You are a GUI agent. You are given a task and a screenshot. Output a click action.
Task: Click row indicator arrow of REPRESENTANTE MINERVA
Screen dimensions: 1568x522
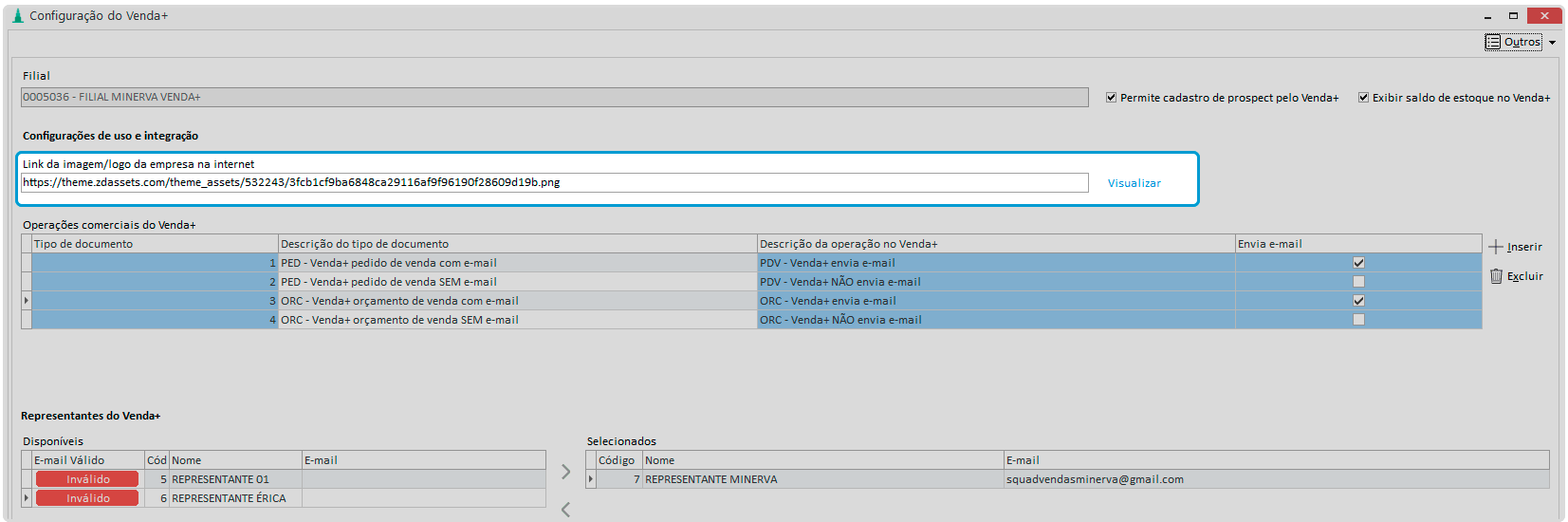591,479
